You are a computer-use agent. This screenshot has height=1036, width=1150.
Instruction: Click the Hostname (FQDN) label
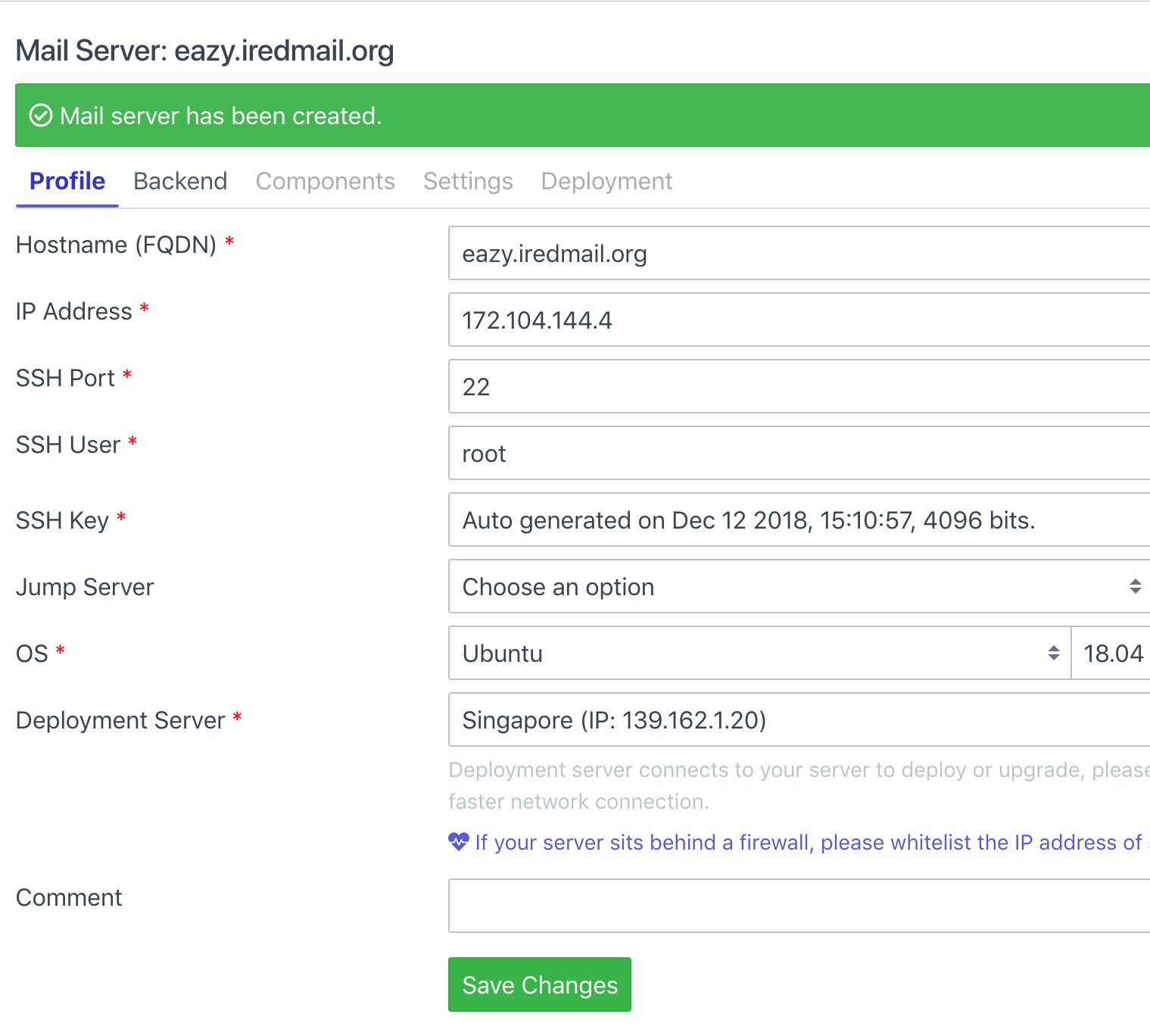click(x=117, y=245)
